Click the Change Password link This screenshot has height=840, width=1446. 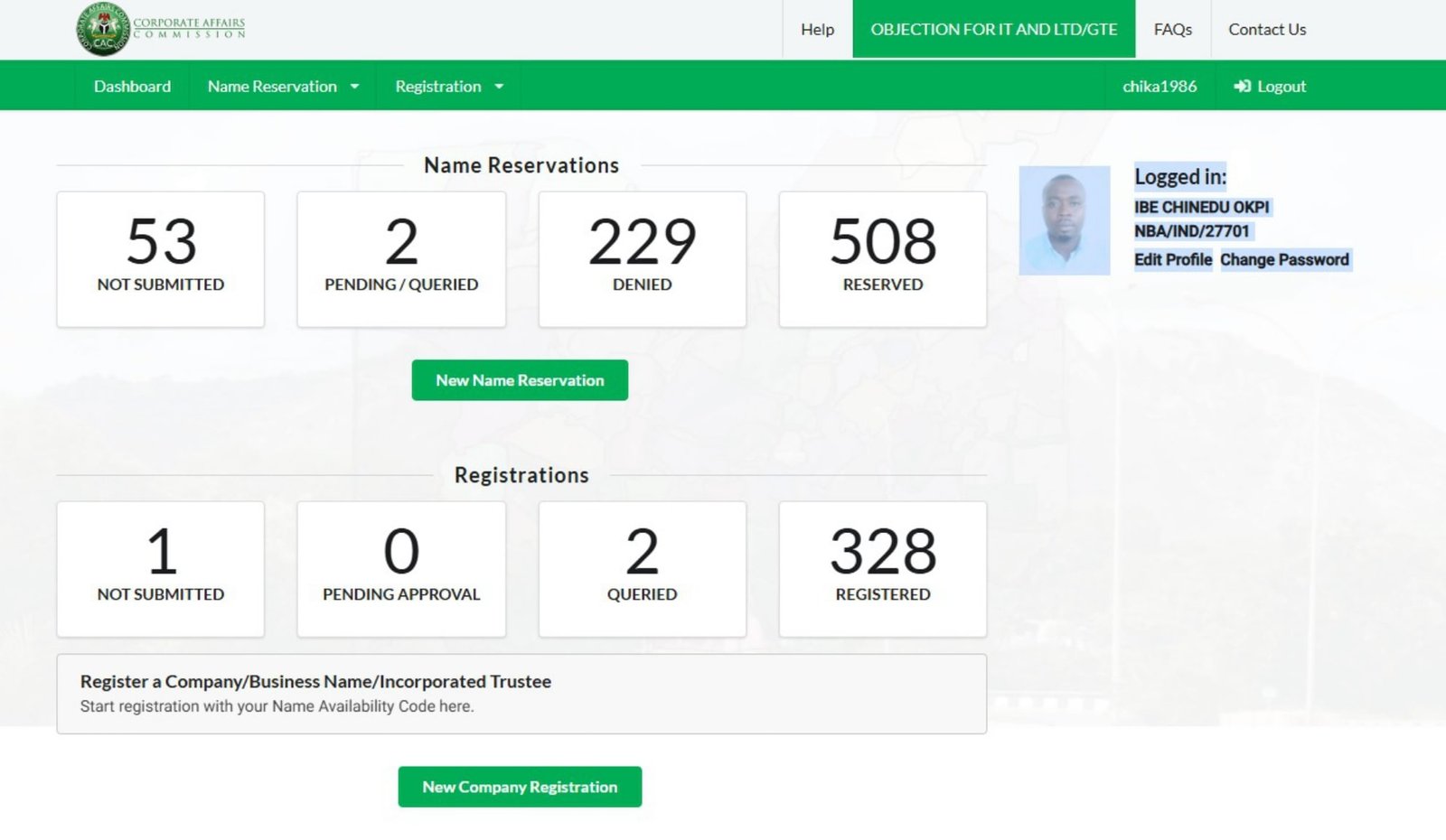point(1283,259)
